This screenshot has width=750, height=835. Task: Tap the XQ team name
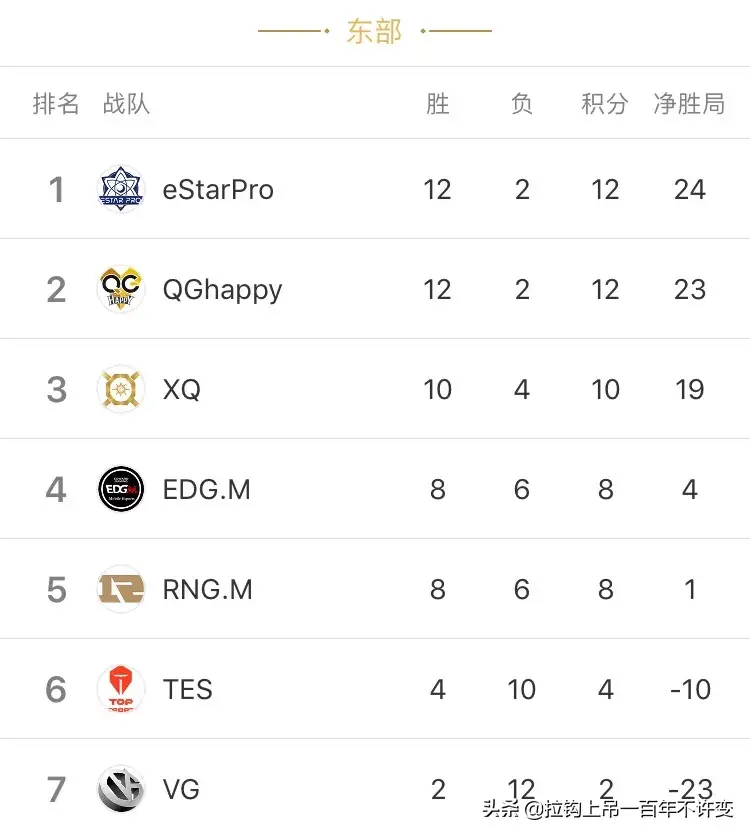(x=182, y=389)
